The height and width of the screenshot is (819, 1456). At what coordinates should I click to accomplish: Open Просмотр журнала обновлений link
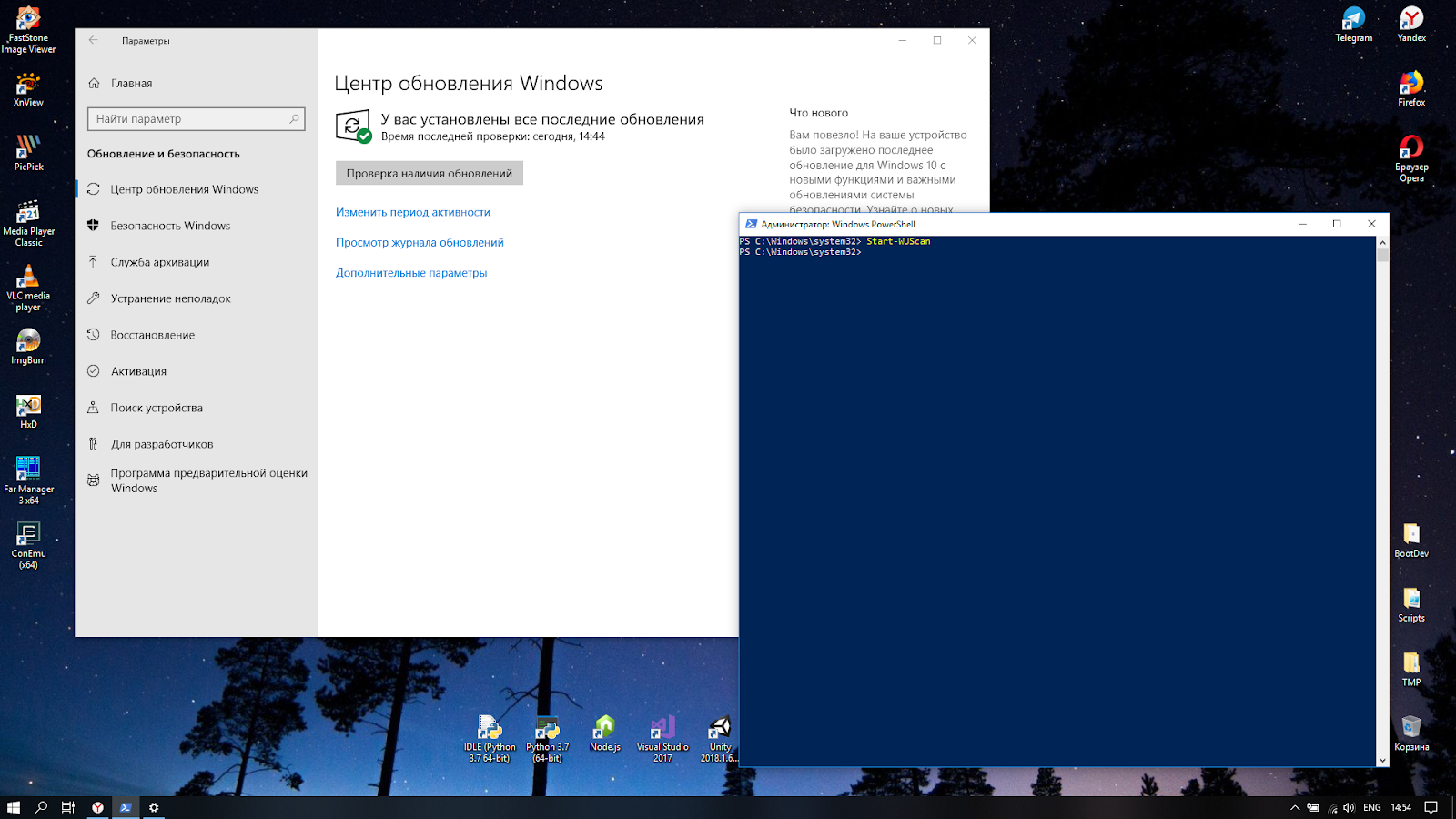420,243
